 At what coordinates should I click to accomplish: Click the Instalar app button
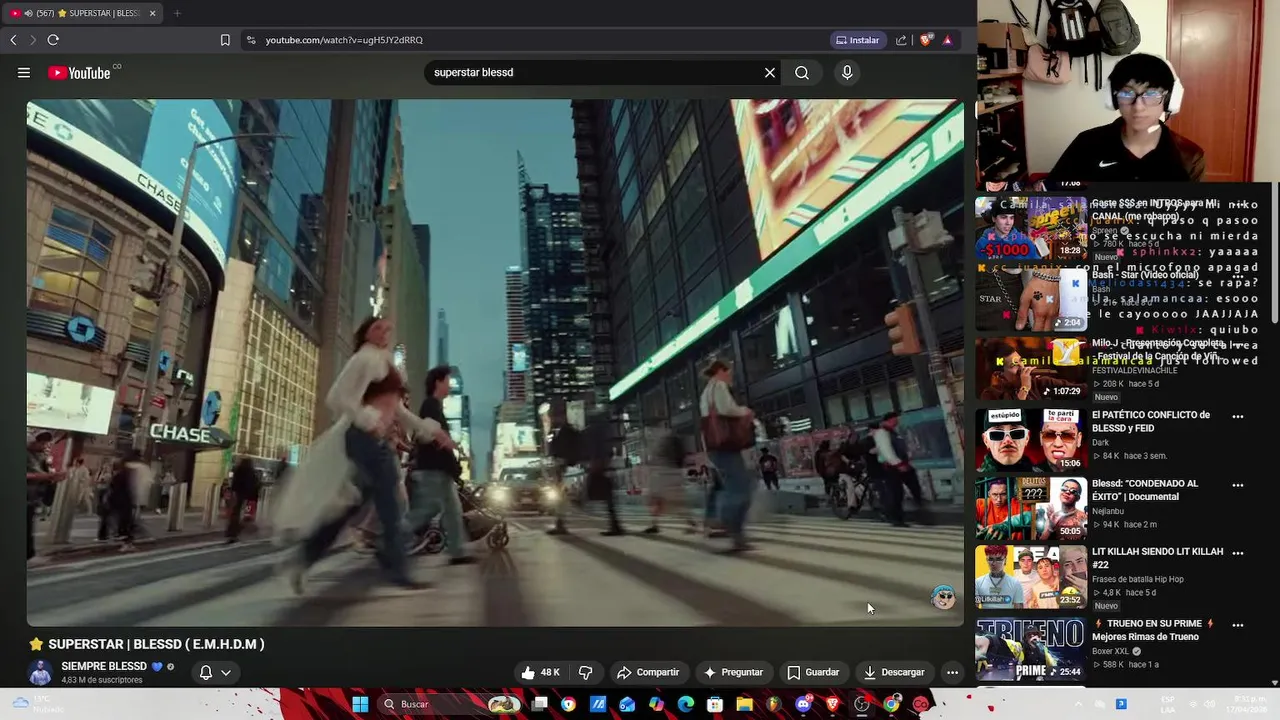coord(857,40)
